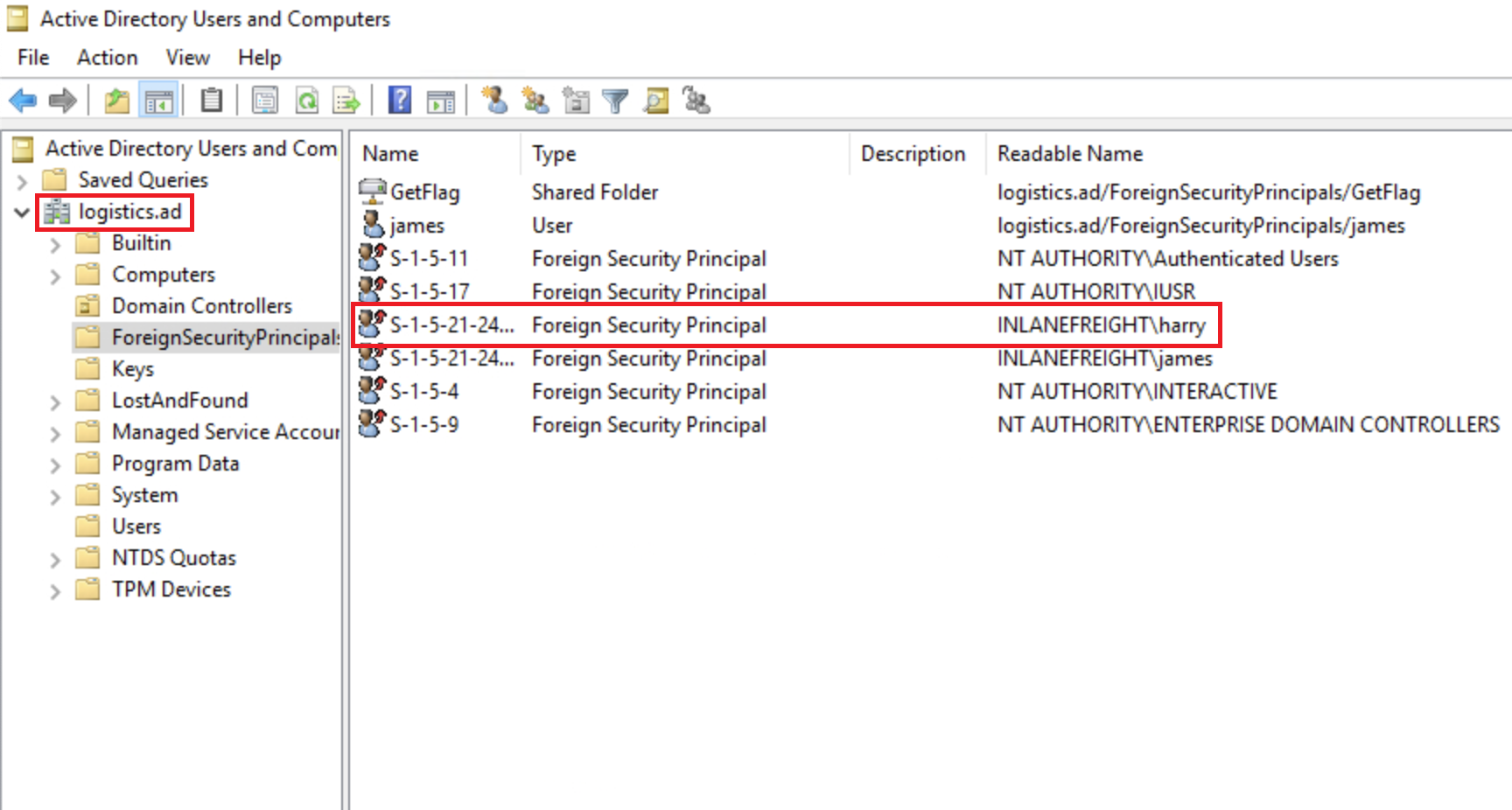Screen dimensions: 1512x810
Task: Select the Domain Controllers tree item
Action: 201,306
